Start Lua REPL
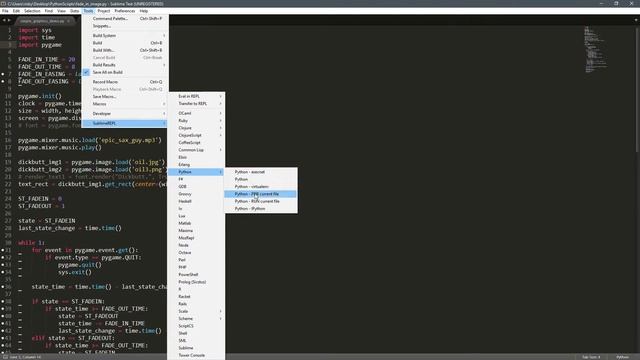The image size is (640, 360). click(196, 216)
